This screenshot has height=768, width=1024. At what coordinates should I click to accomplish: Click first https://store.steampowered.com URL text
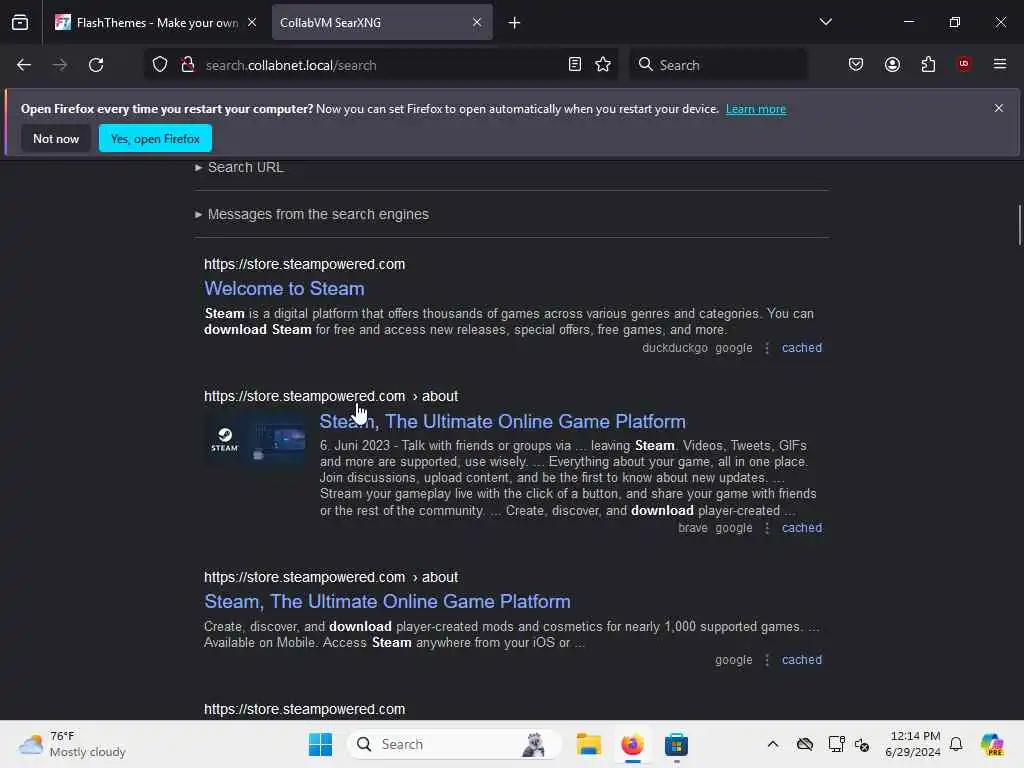pos(304,264)
